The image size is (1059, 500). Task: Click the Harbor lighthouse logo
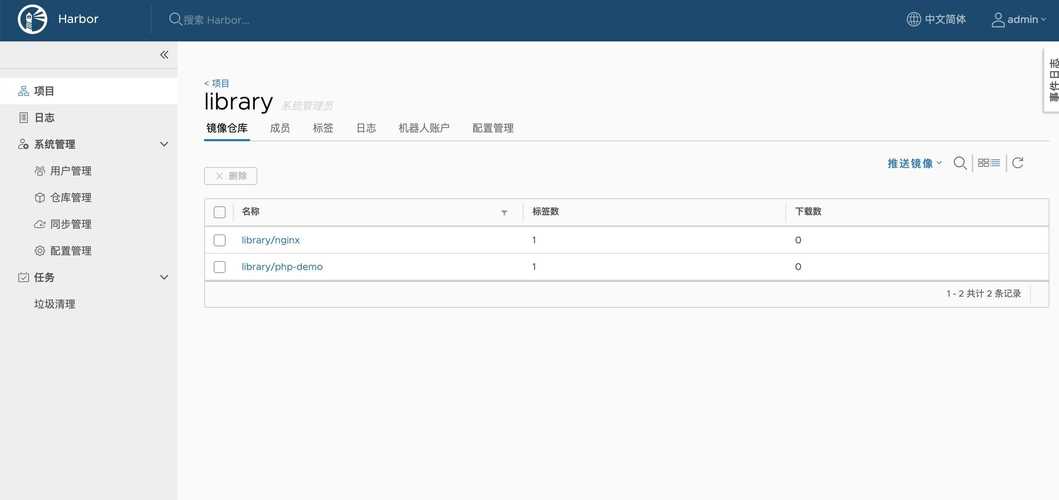32,20
